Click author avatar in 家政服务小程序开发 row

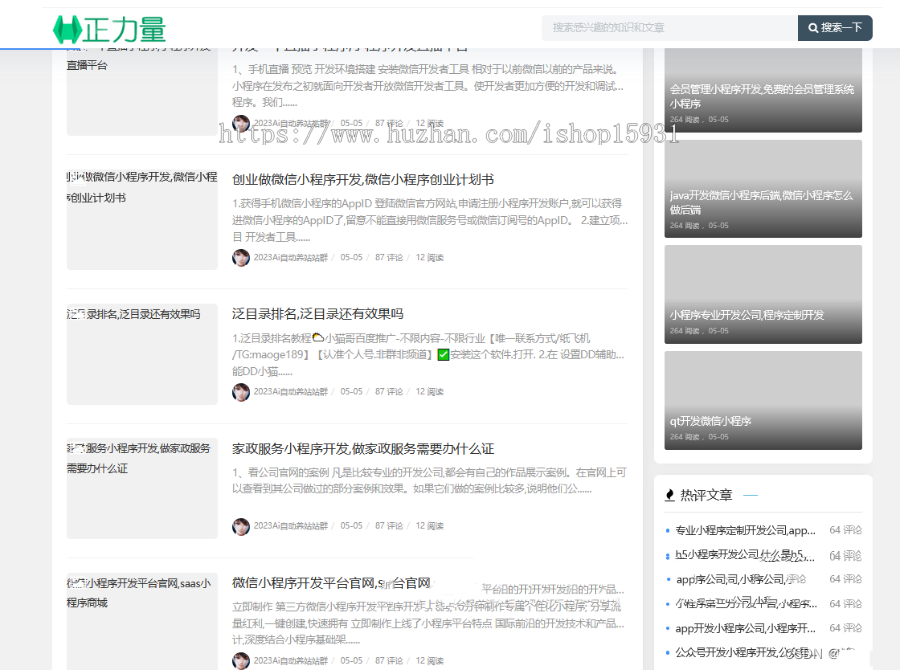coord(240,526)
